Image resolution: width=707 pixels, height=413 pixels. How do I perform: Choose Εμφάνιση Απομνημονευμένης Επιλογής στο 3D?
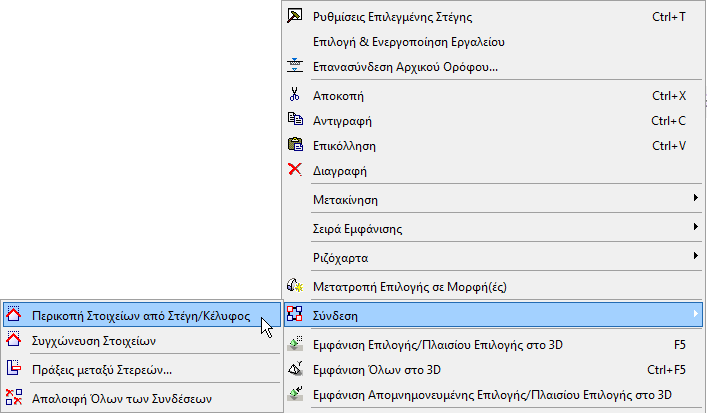point(493,395)
